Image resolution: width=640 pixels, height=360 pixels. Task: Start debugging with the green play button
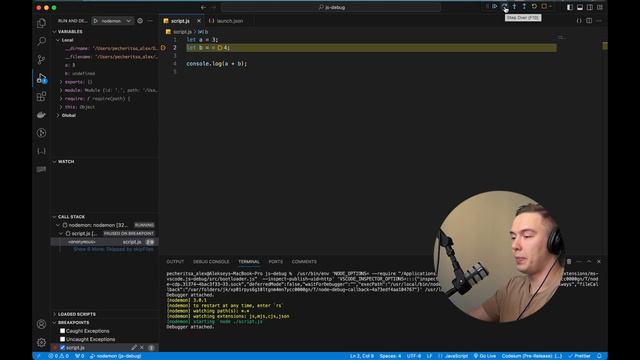pyautogui.click(x=96, y=21)
